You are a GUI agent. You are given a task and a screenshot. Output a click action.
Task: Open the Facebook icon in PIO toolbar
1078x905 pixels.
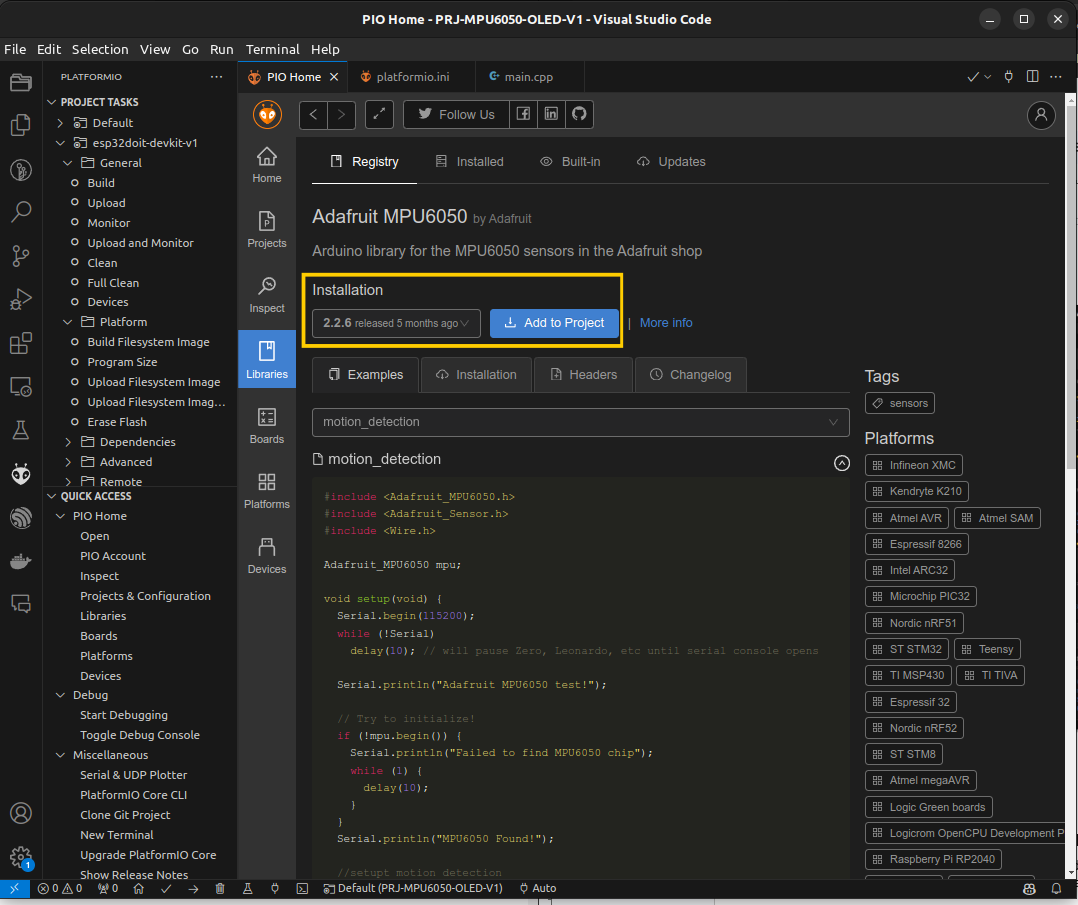click(523, 114)
